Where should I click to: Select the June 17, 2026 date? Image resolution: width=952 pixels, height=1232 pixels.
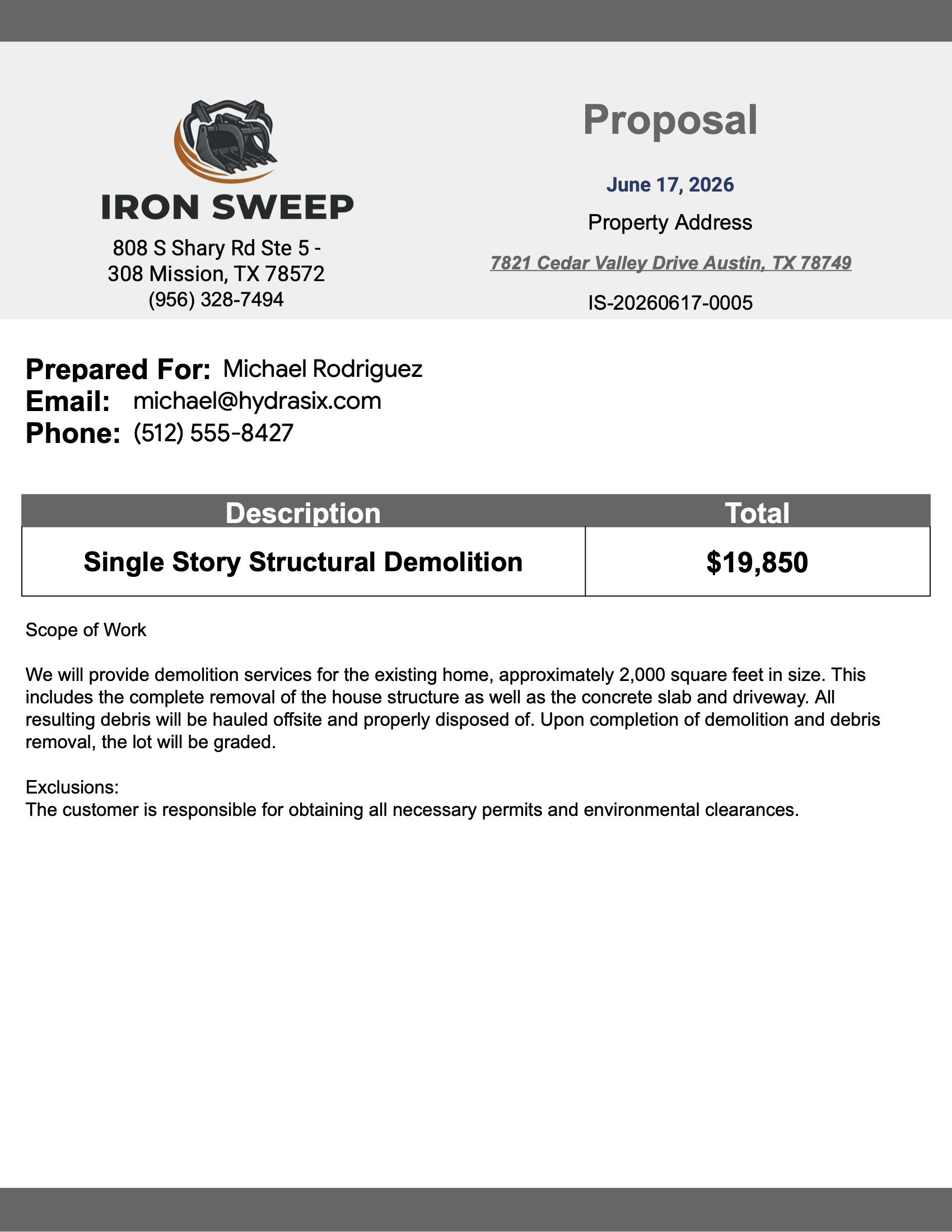[670, 185]
